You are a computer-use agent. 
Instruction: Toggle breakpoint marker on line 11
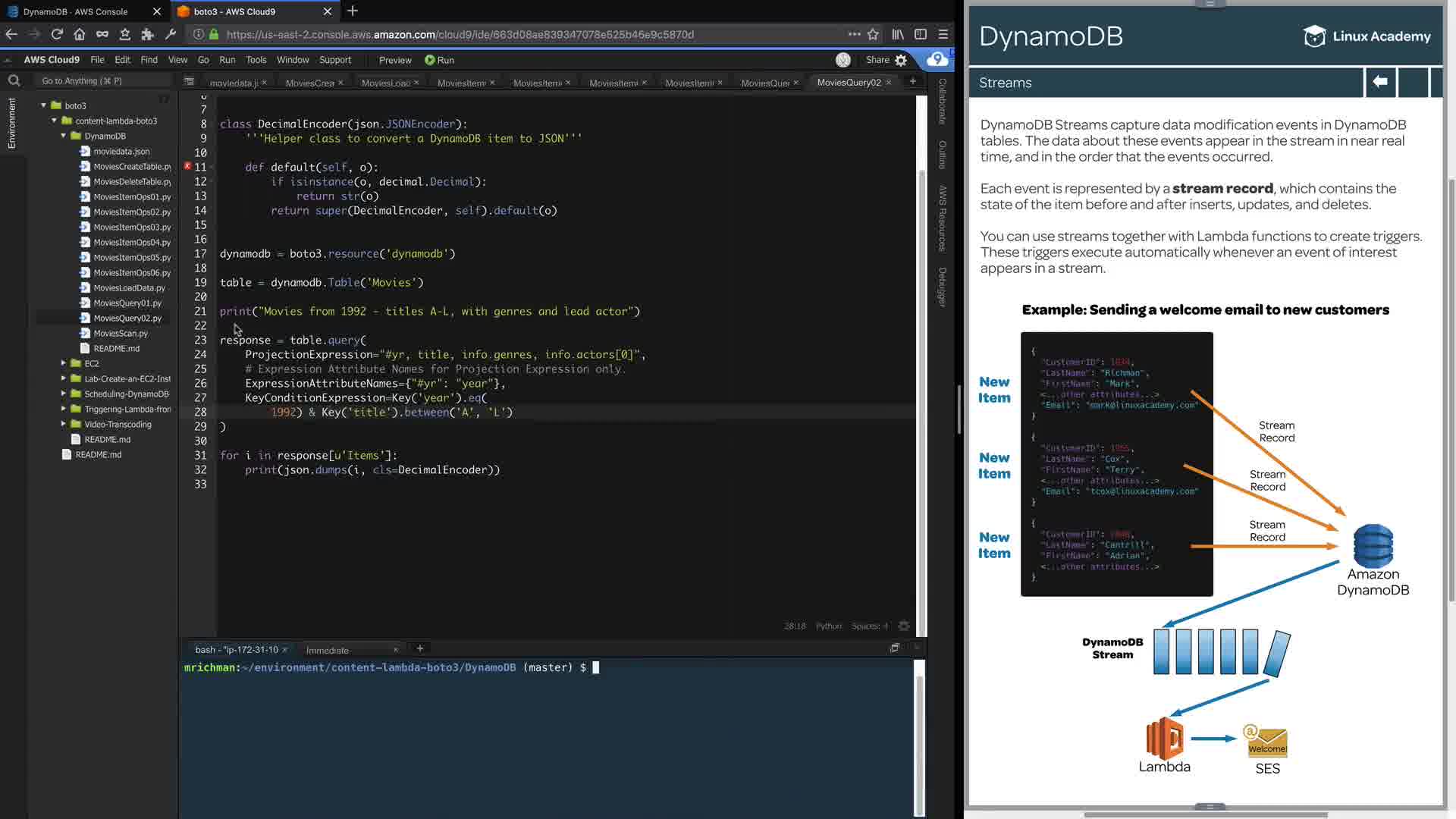pyautogui.click(x=187, y=166)
